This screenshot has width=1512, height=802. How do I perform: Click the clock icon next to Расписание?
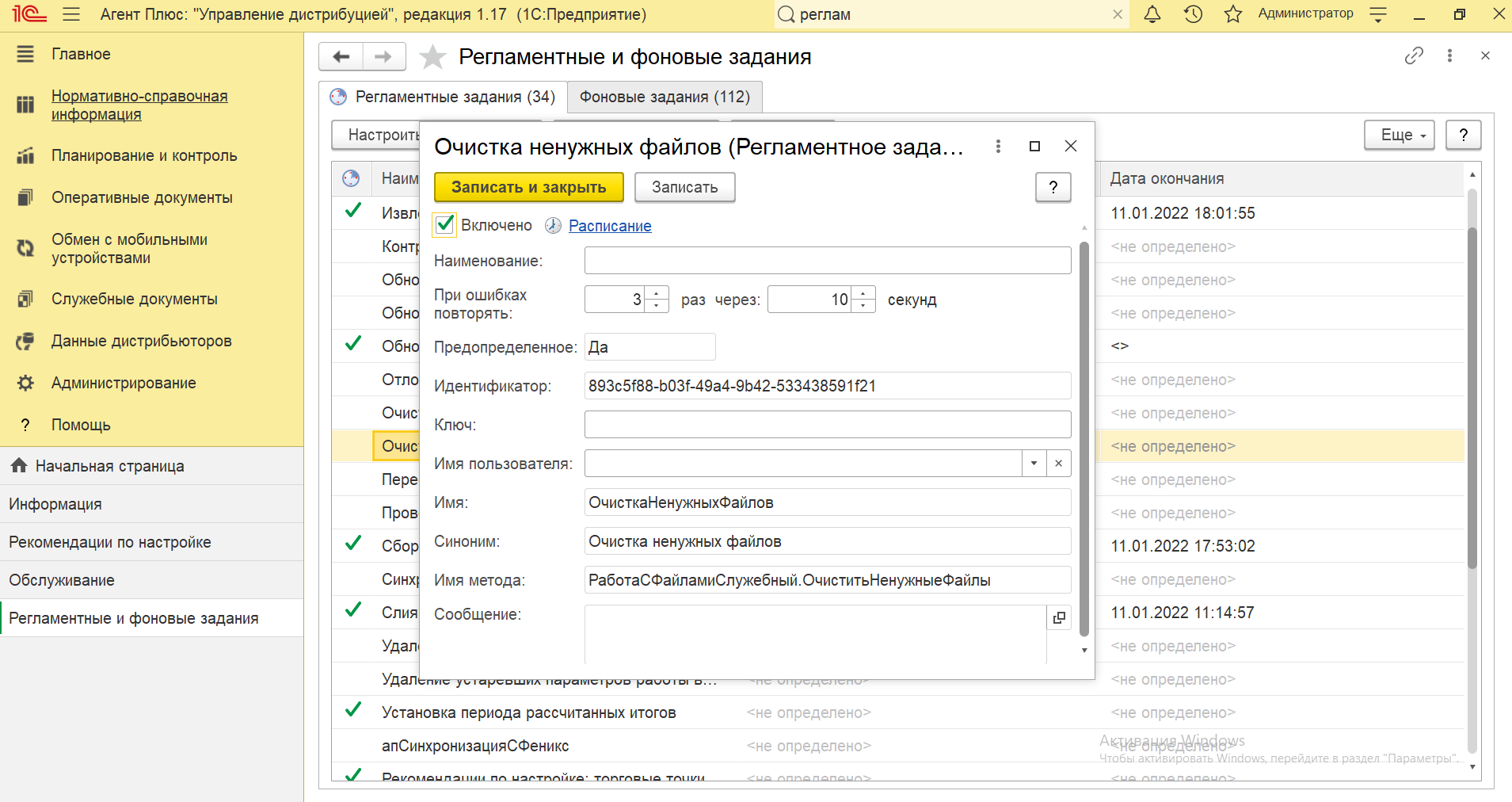coord(553,226)
